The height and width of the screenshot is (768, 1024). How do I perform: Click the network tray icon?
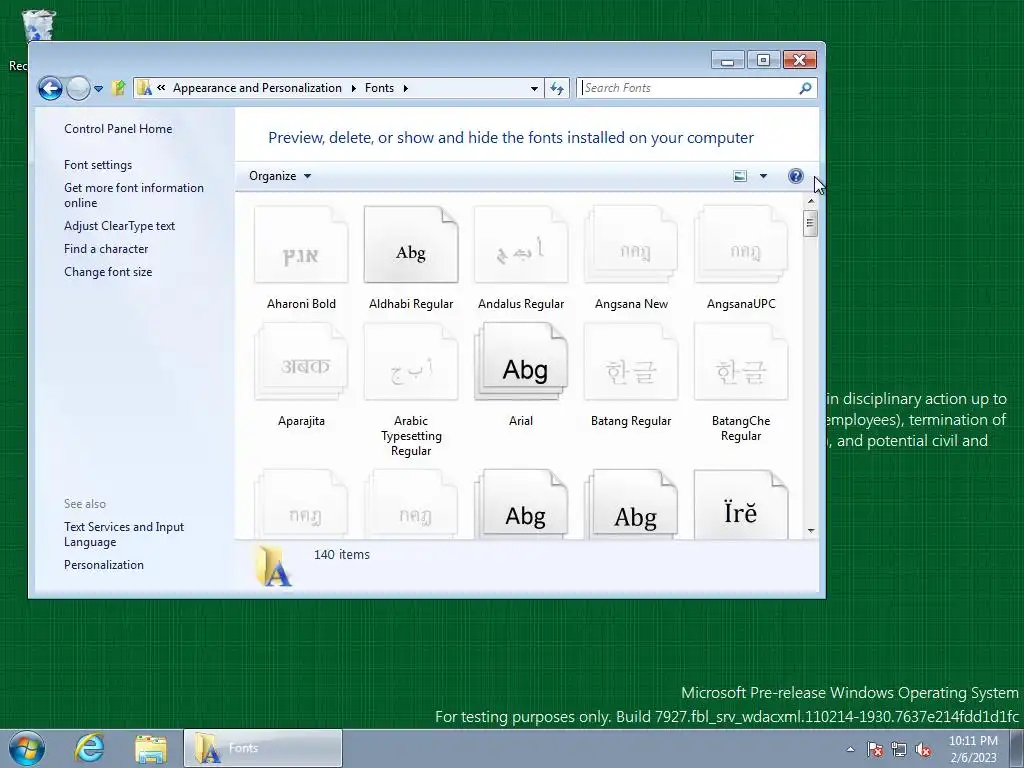point(899,749)
